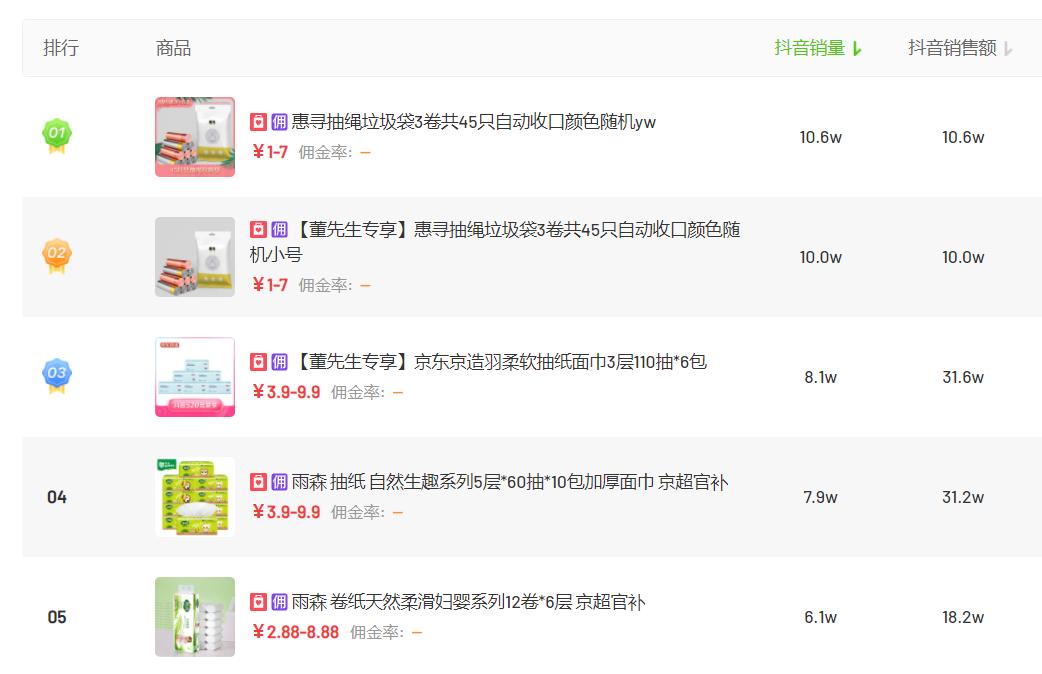This screenshot has height=674, width=1042.
Task: Click the 抖音销量 column header
Action: click(x=809, y=48)
